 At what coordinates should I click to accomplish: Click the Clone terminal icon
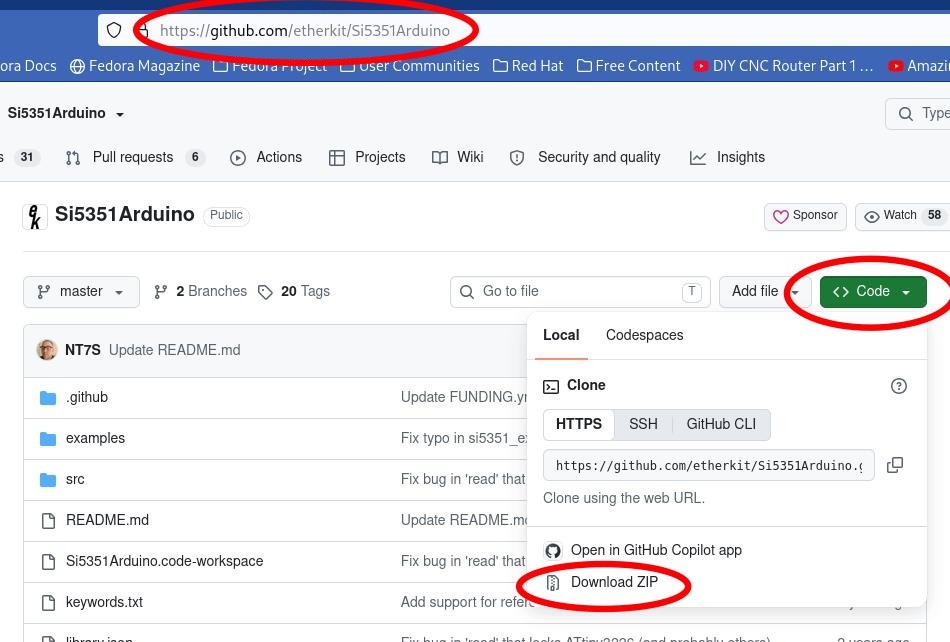[551, 386]
